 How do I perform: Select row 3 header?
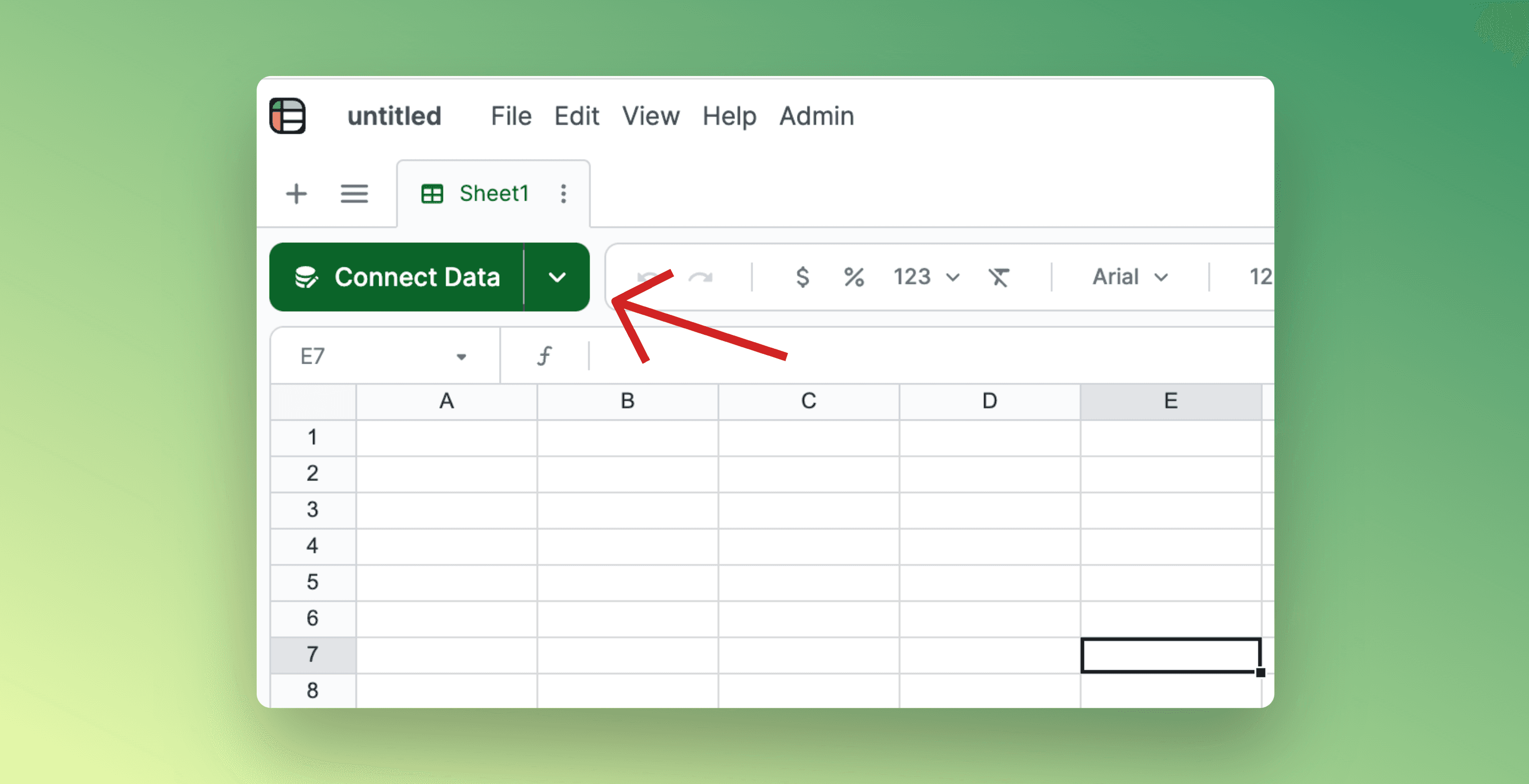pyautogui.click(x=313, y=510)
